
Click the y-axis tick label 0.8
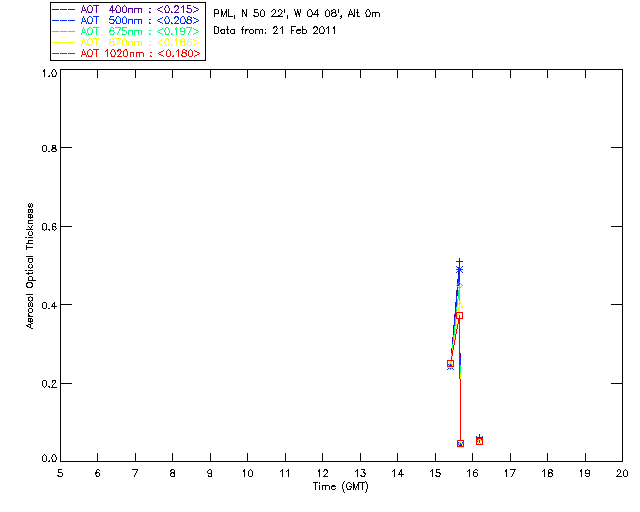click(x=49, y=148)
